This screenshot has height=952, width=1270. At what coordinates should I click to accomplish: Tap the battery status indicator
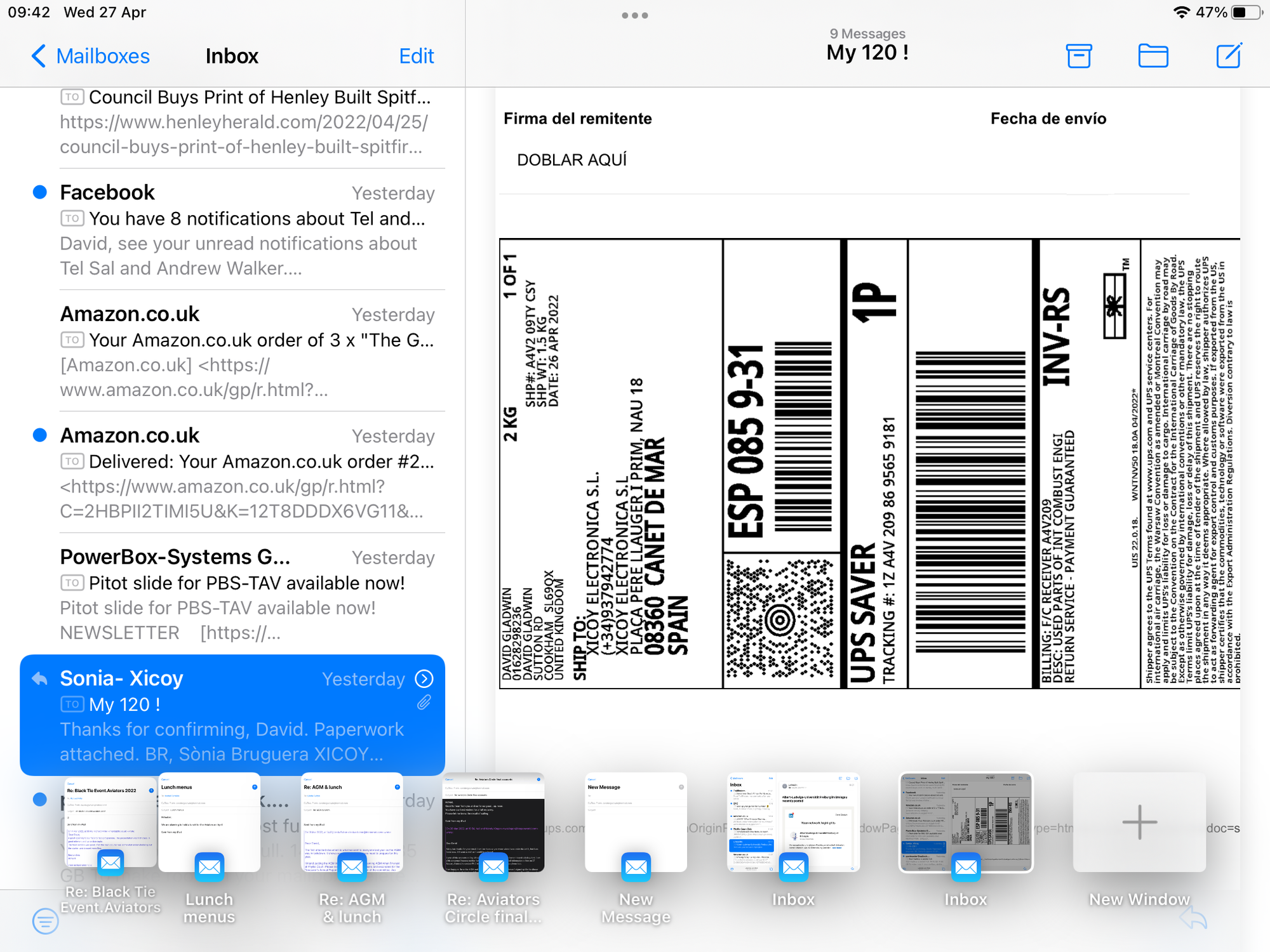[x=1245, y=13]
